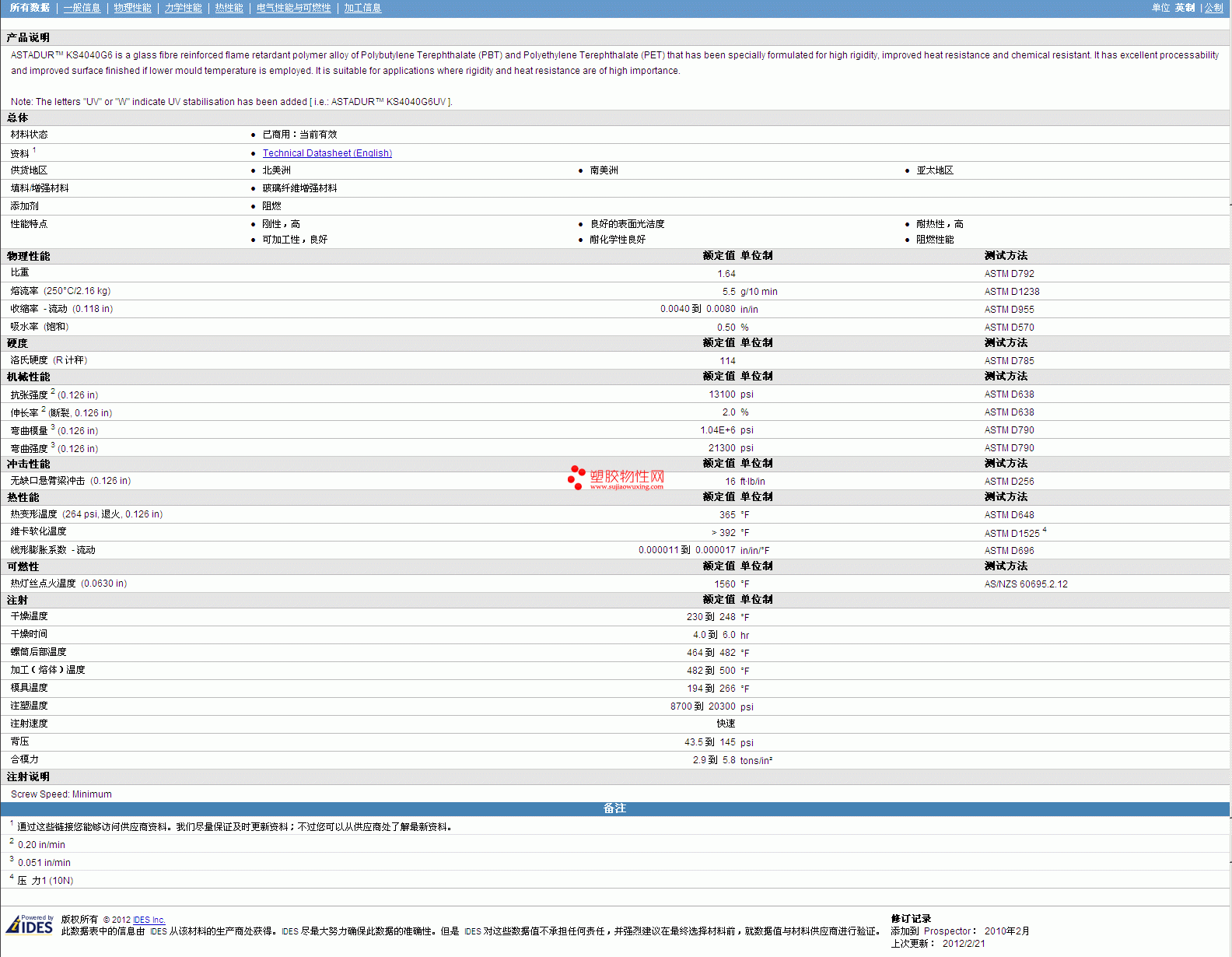Click the 伸长率 (断裂, 0.126 in) label

(61, 412)
